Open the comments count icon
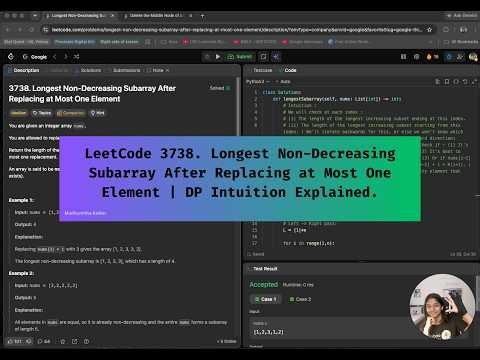 pyautogui.click(x=44, y=341)
